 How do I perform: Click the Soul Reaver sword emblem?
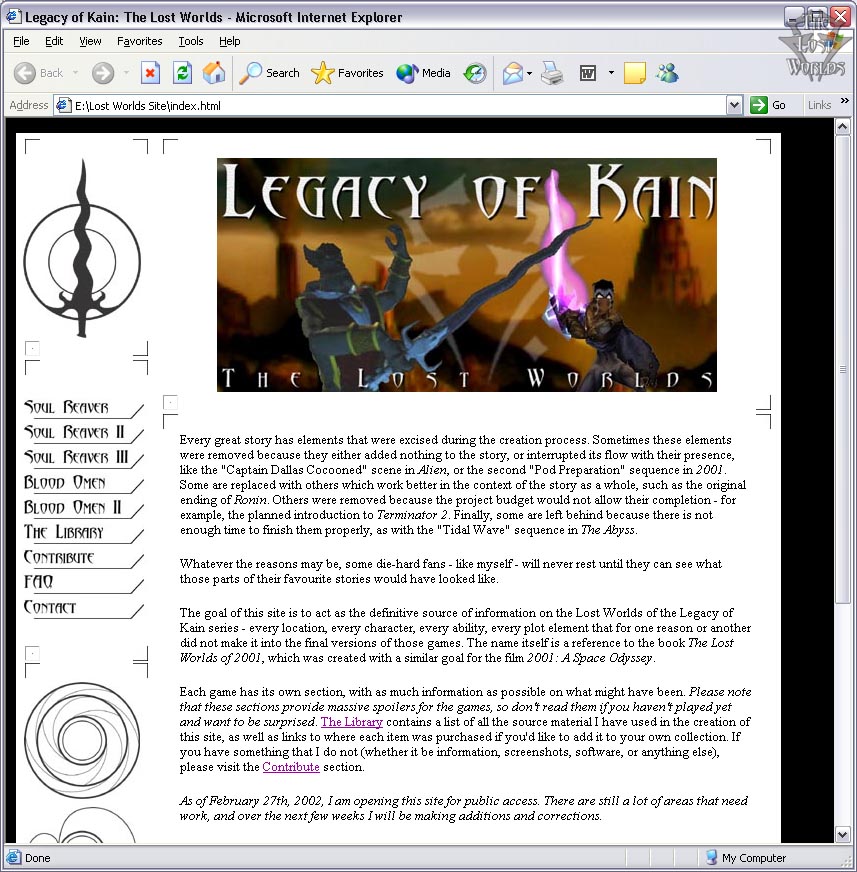click(82, 247)
